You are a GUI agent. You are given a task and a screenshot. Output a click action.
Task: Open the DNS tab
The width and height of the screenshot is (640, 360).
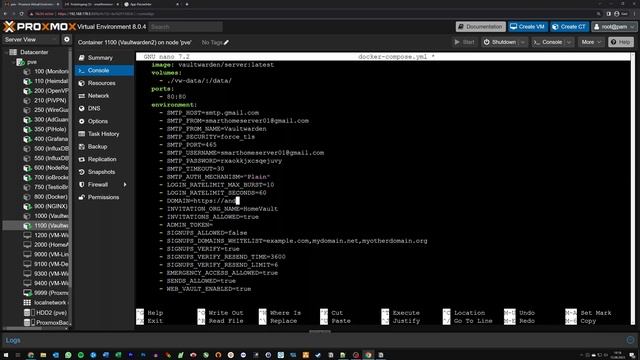tap(94, 109)
